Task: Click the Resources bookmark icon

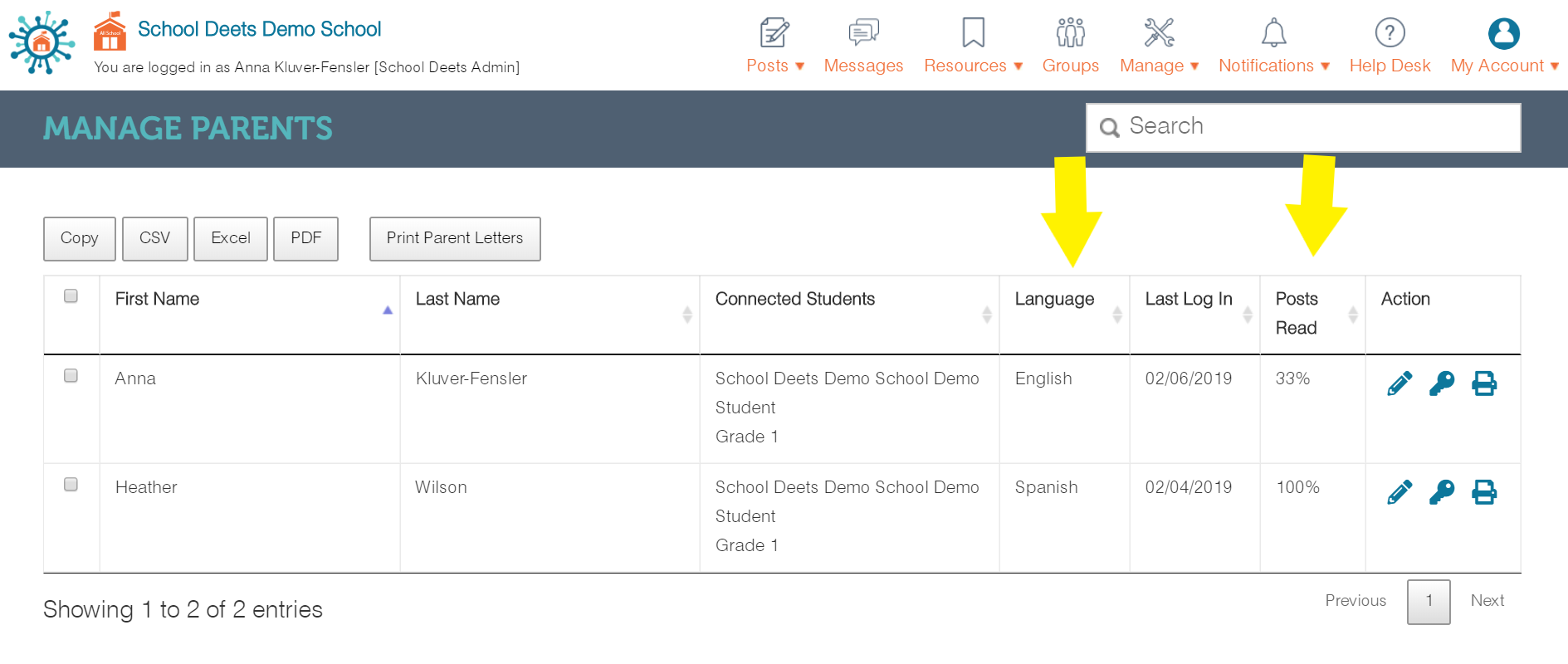Action: [973, 32]
